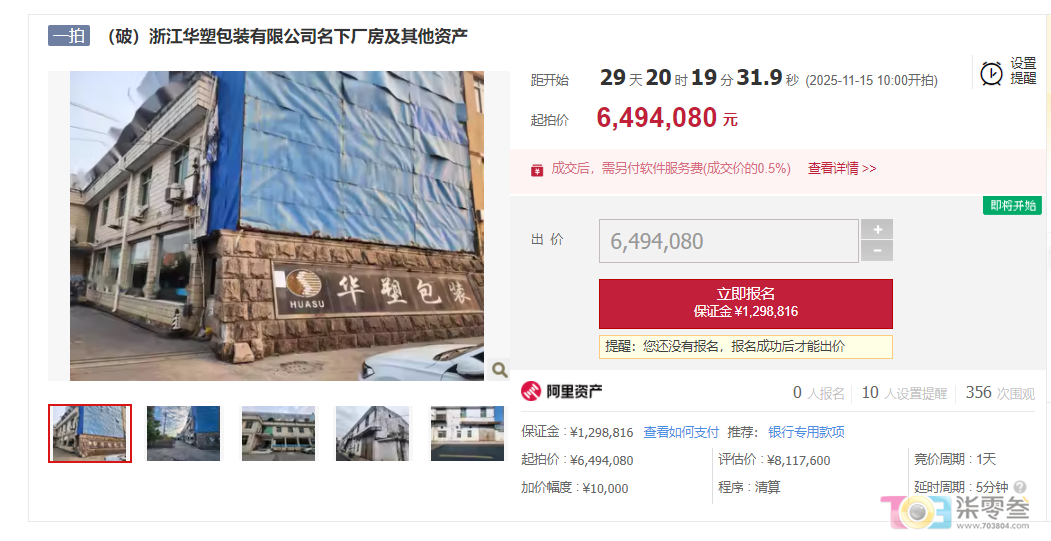Click the 立即报名 button
This screenshot has width=1051, height=541.
[x=745, y=303]
